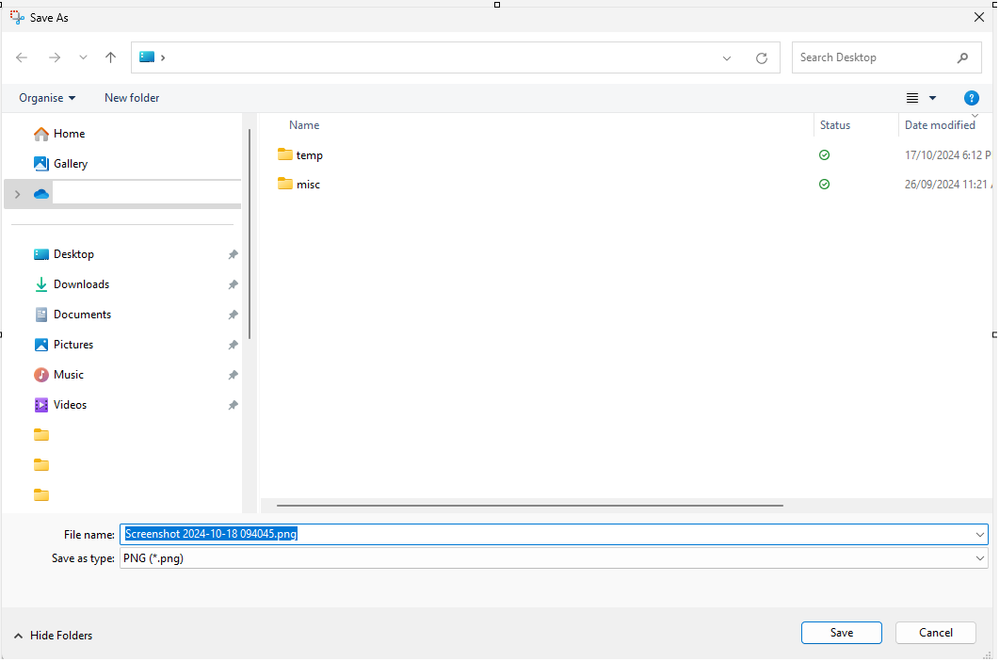Screen dimensions: 999x662
Task: Click the Save button
Action: (x=841, y=633)
